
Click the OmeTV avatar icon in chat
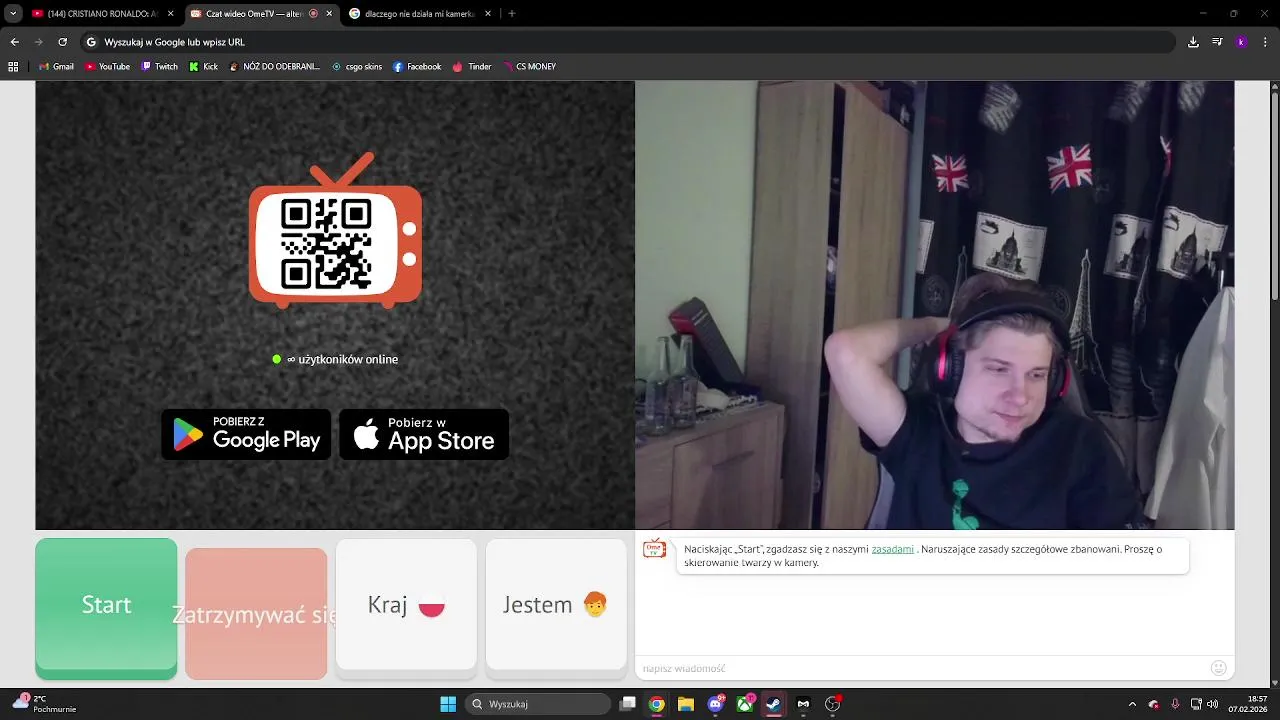(x=654, y=548)
